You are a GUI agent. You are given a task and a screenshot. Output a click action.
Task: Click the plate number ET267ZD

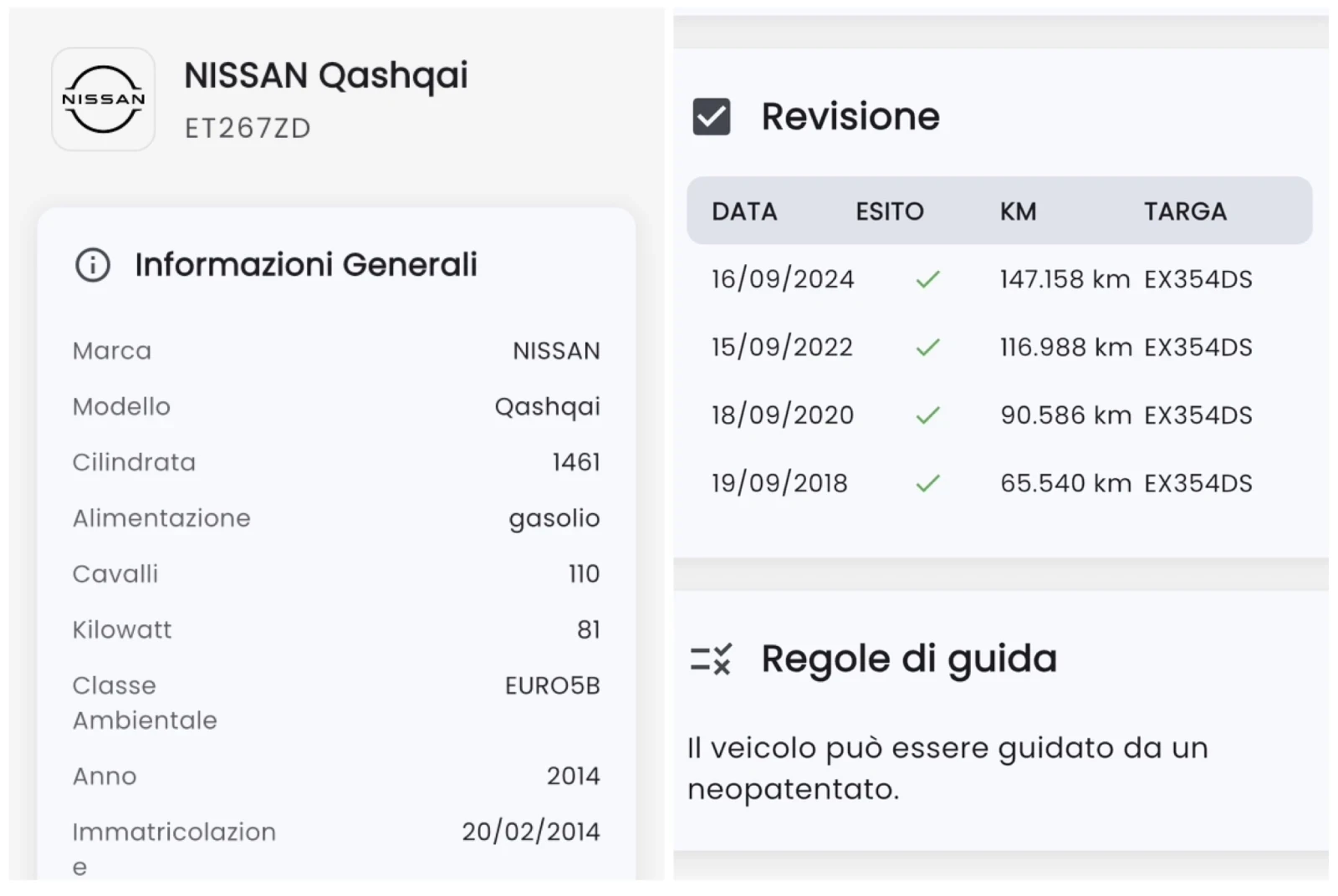pyautogui.click(x=247, y=128)
